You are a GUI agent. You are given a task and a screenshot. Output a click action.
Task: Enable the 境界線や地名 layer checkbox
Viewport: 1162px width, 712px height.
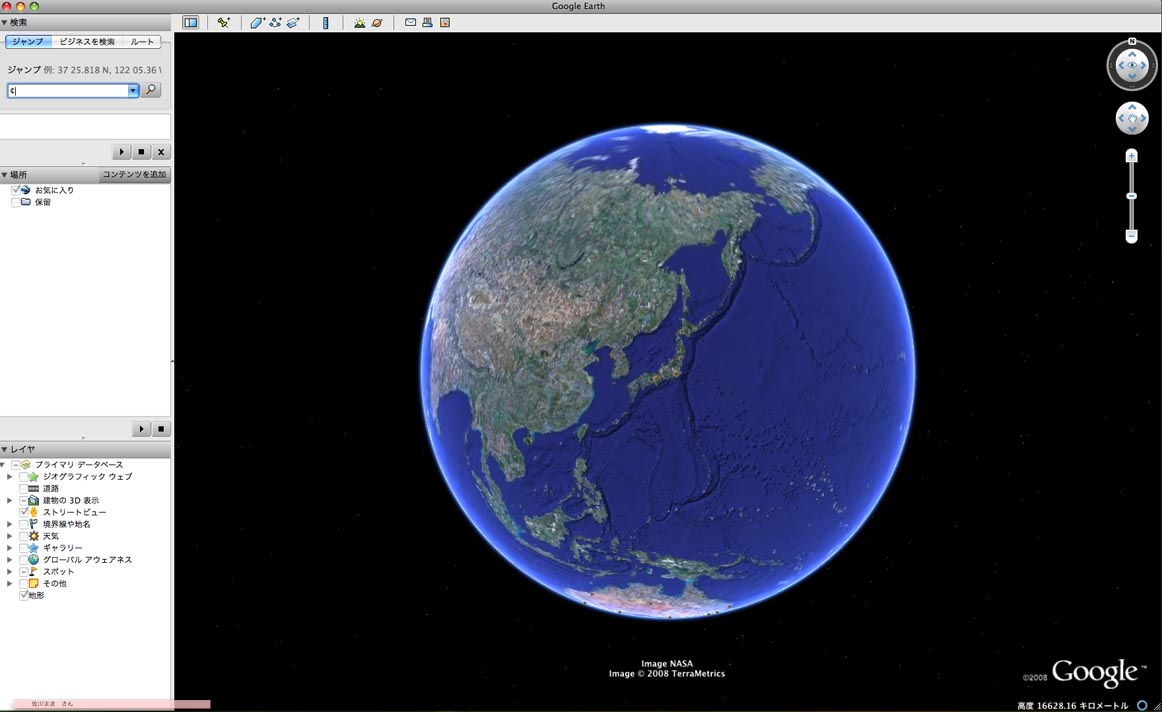coord(24,524)
